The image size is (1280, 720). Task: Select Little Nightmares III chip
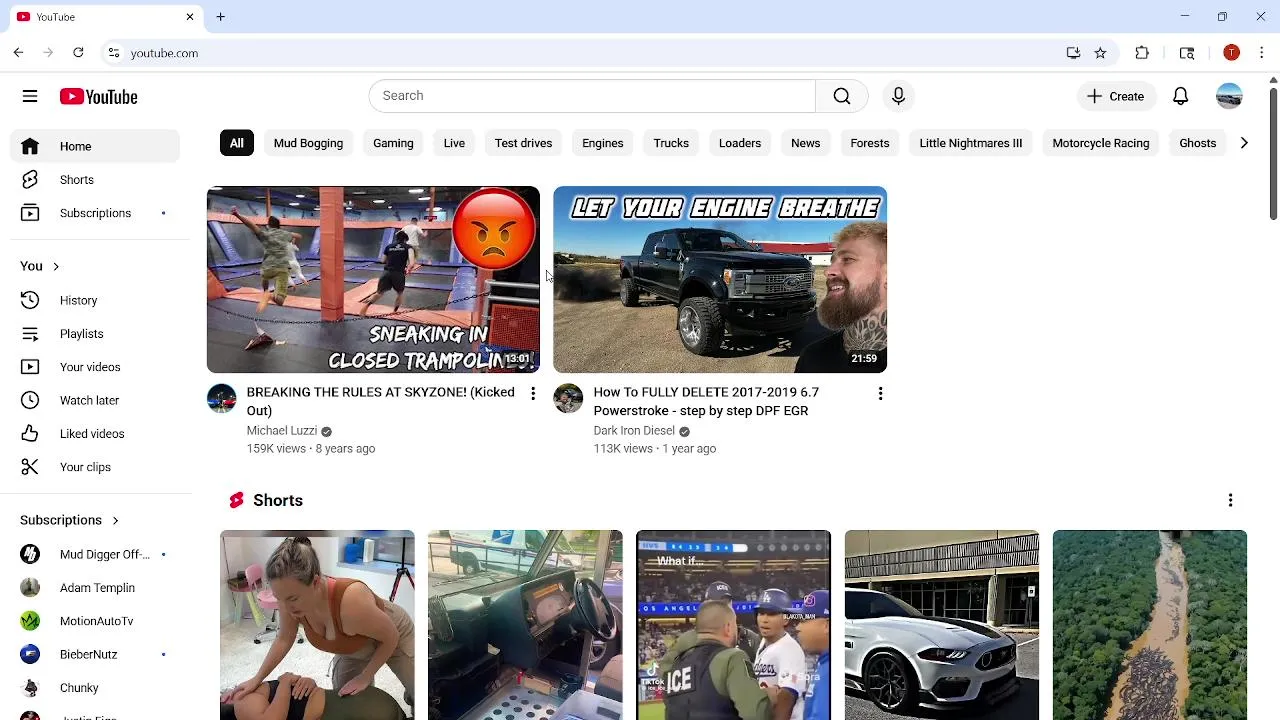(x=971, y=143)
